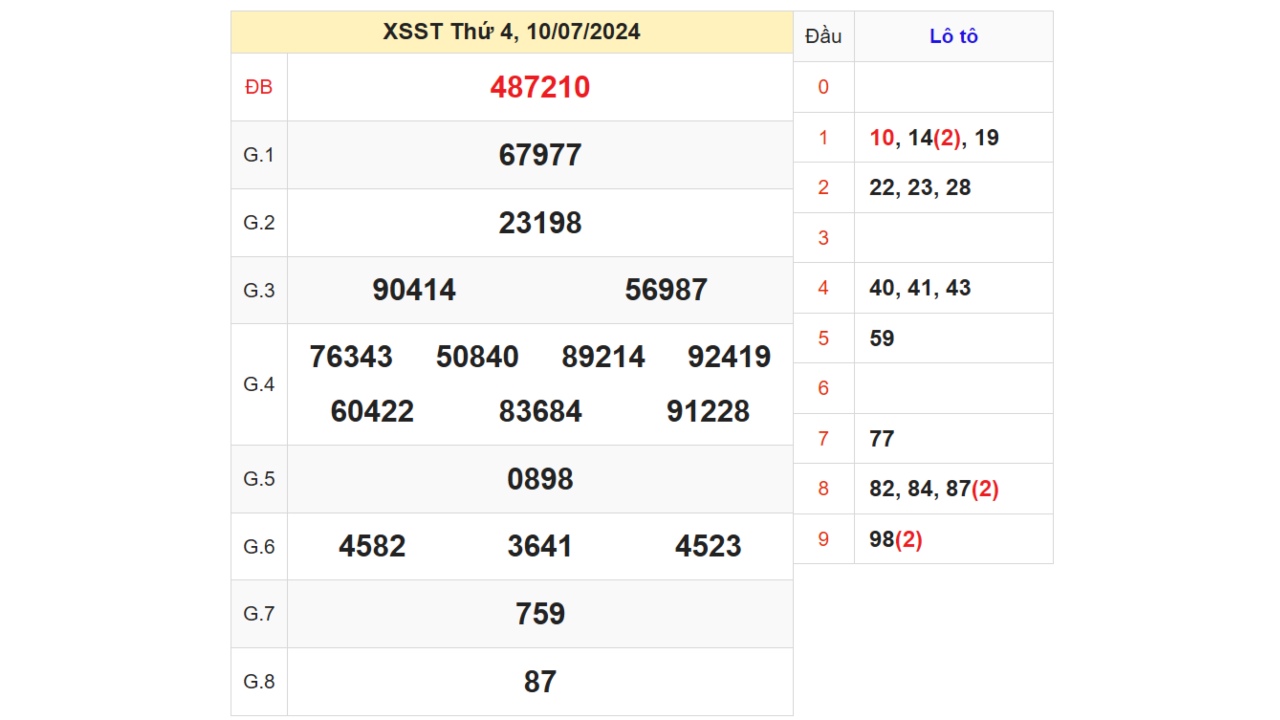1280x720 pixels.
Task: Select the special prize number 487210
Action: point(540,87)
